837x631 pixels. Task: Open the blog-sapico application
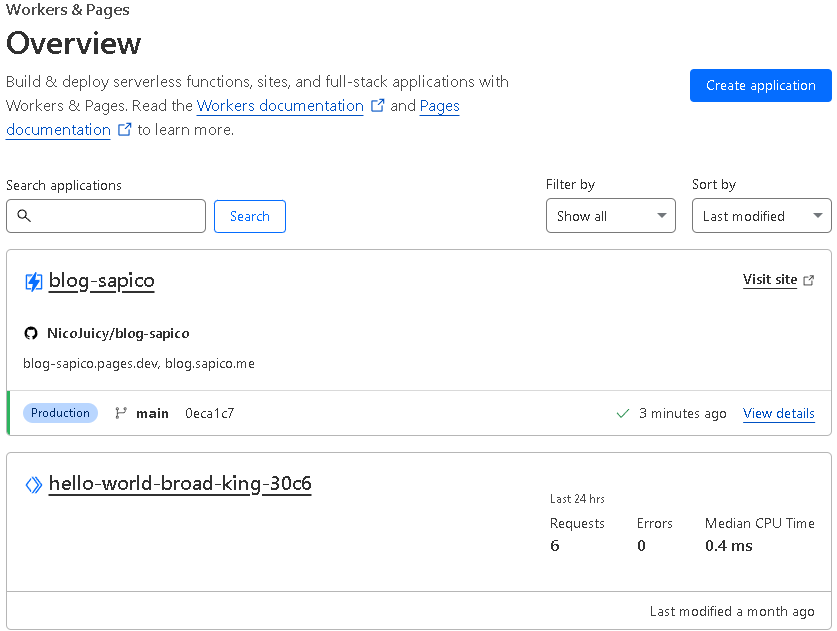(x=101, y=281)
